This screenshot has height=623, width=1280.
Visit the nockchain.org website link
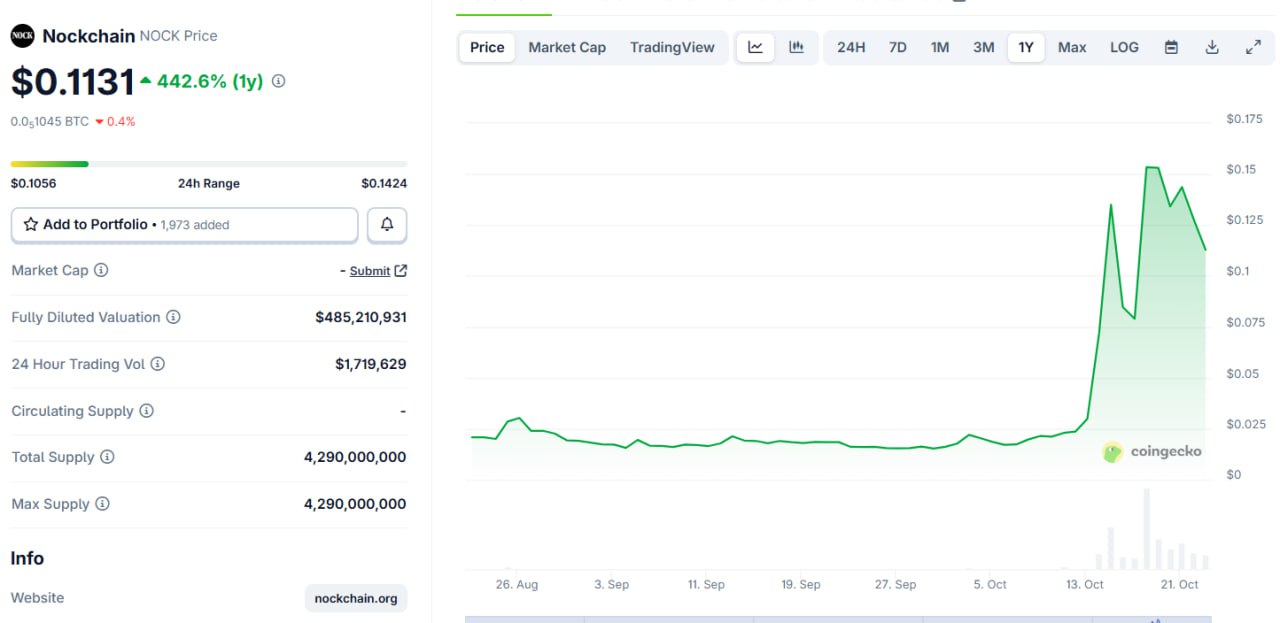pyautogui.click(x=356, y=598)
